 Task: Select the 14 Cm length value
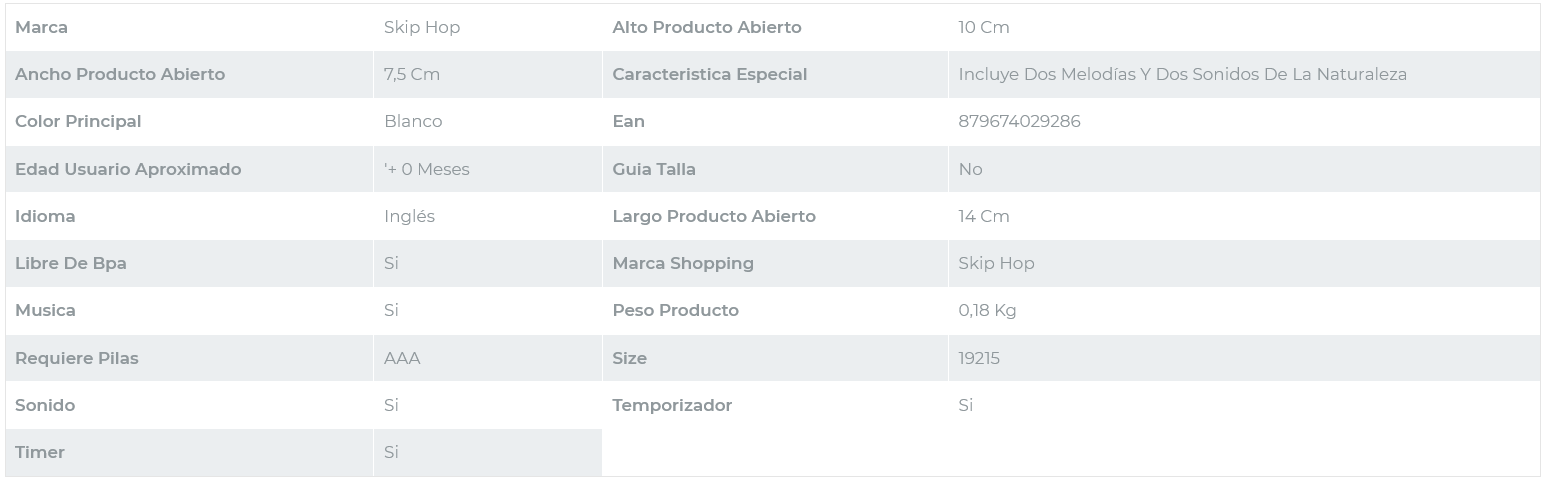point(984,216)
